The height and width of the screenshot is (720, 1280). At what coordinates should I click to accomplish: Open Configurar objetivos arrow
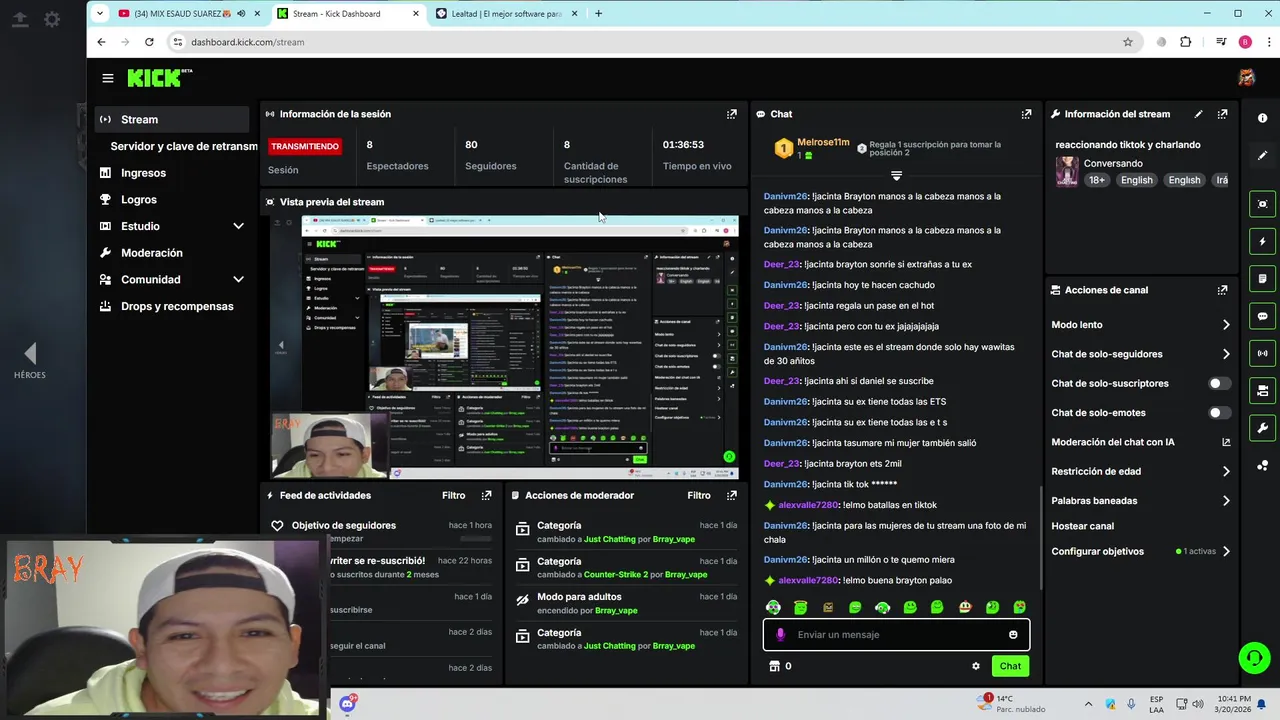(1226, 551)
